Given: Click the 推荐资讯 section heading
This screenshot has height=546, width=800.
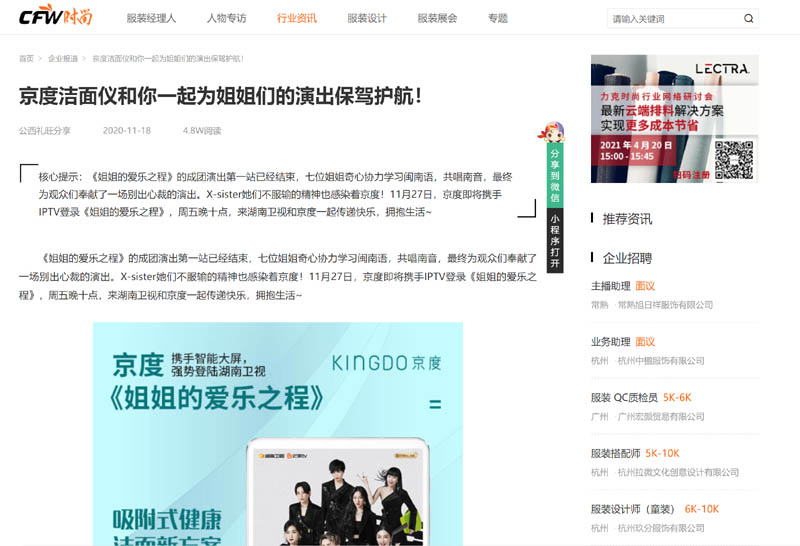Looking at the screenshot, I should [627, 219].
